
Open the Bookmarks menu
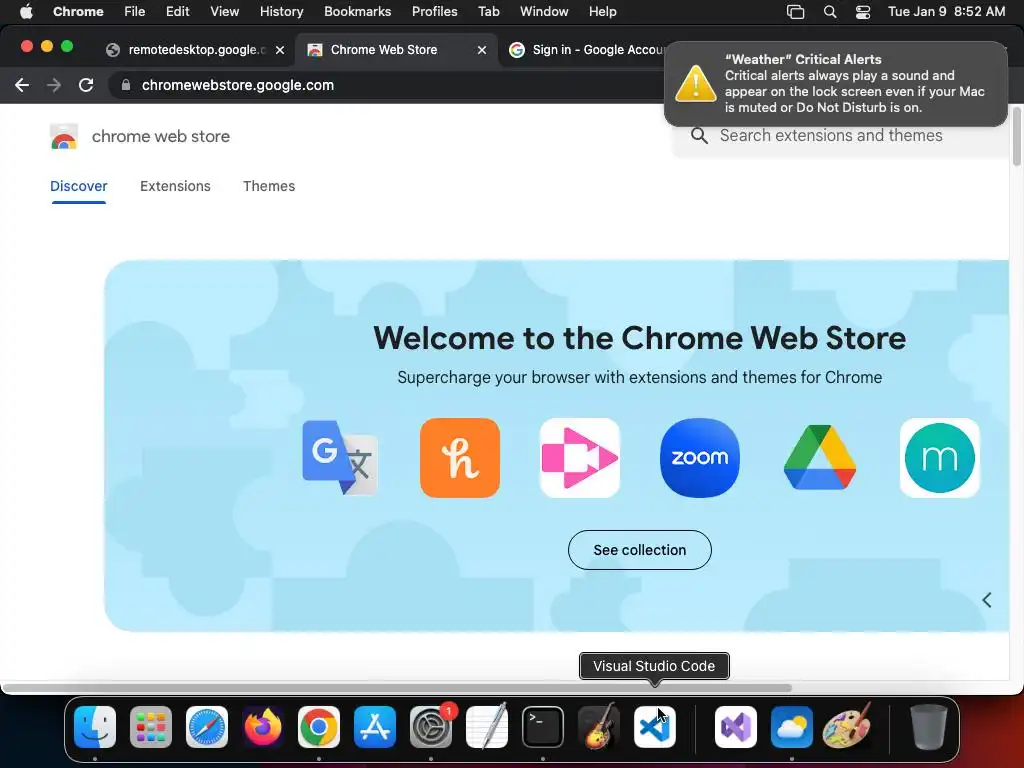(x=358, y=12)
